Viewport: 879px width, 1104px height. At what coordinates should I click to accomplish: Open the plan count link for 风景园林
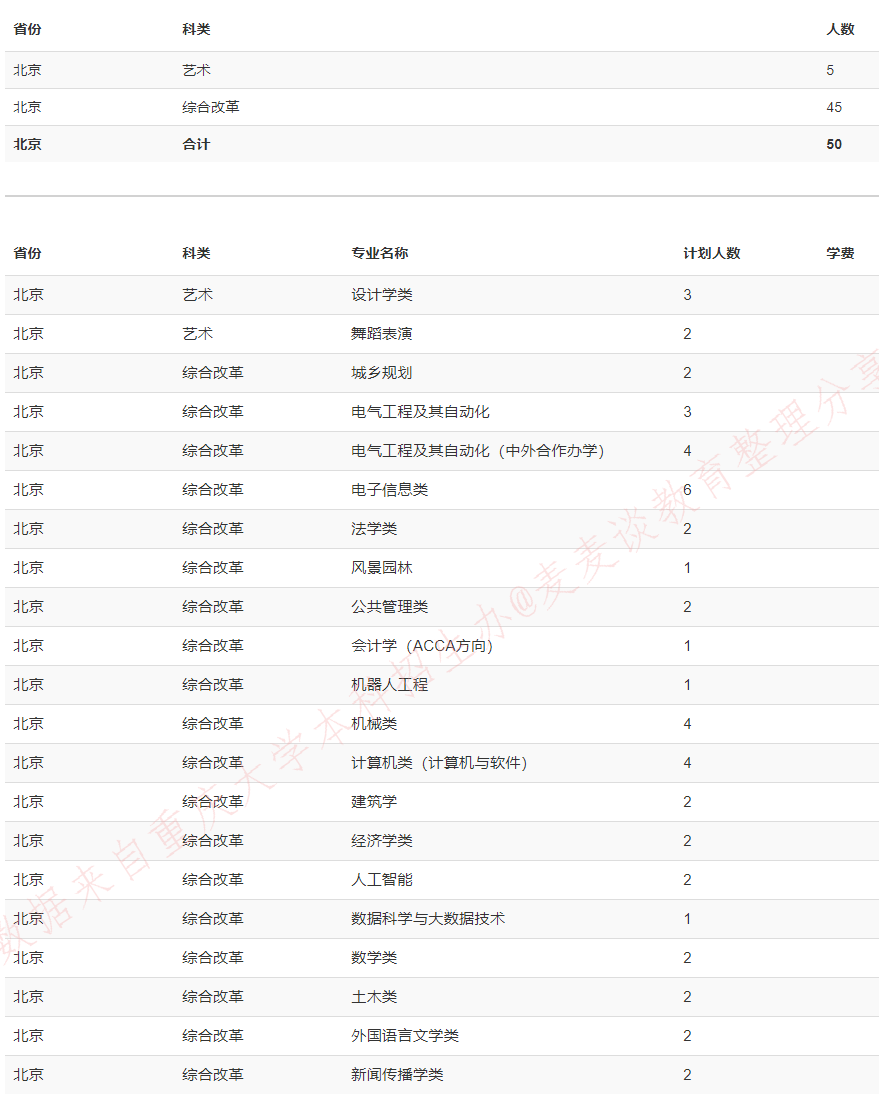click(687, 568)
